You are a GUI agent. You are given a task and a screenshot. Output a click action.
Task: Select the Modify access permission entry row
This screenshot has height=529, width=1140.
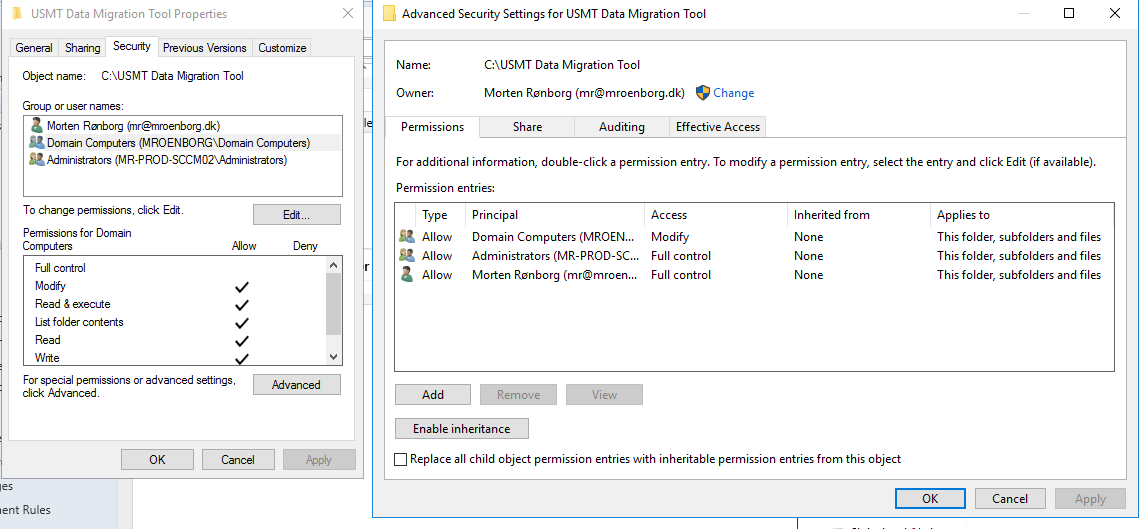[x=754, y=237]
